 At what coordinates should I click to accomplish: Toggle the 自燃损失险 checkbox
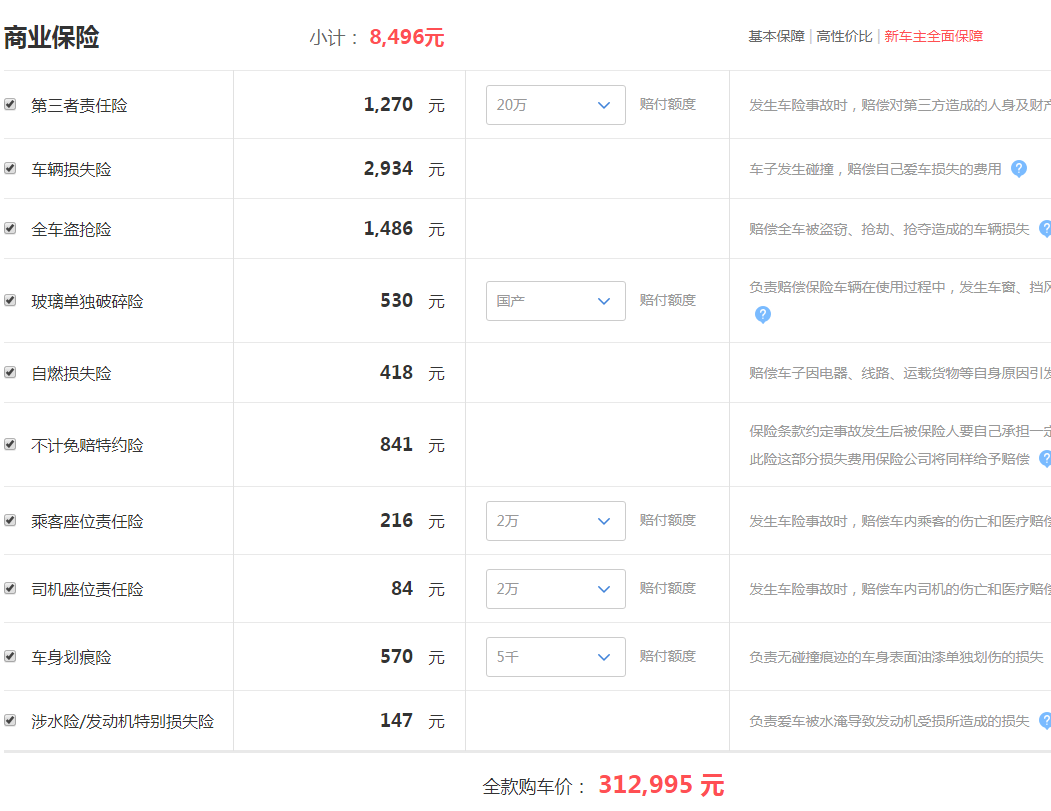tap(10, 372)
